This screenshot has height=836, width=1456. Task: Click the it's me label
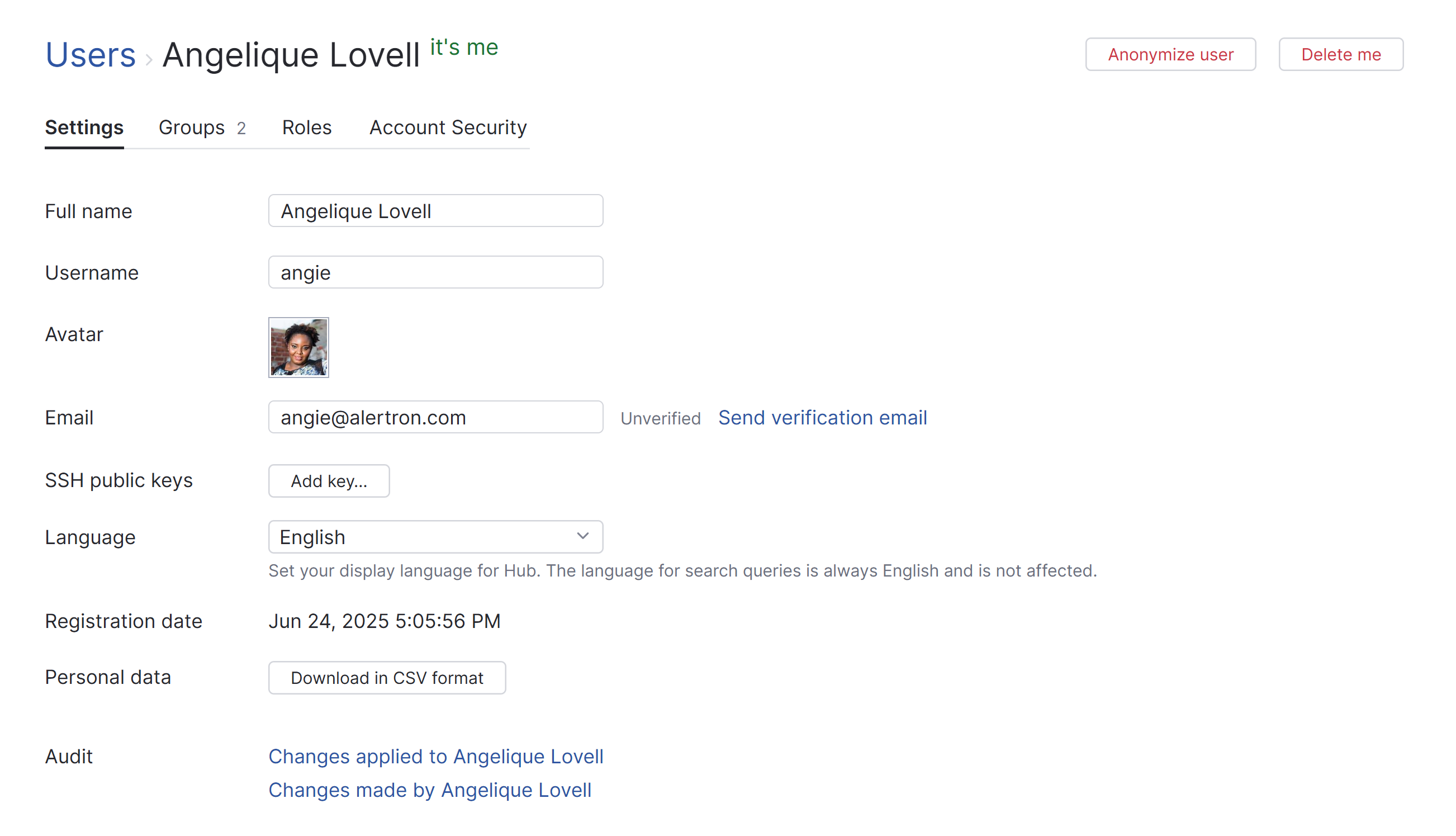click(x=463, y=48)
